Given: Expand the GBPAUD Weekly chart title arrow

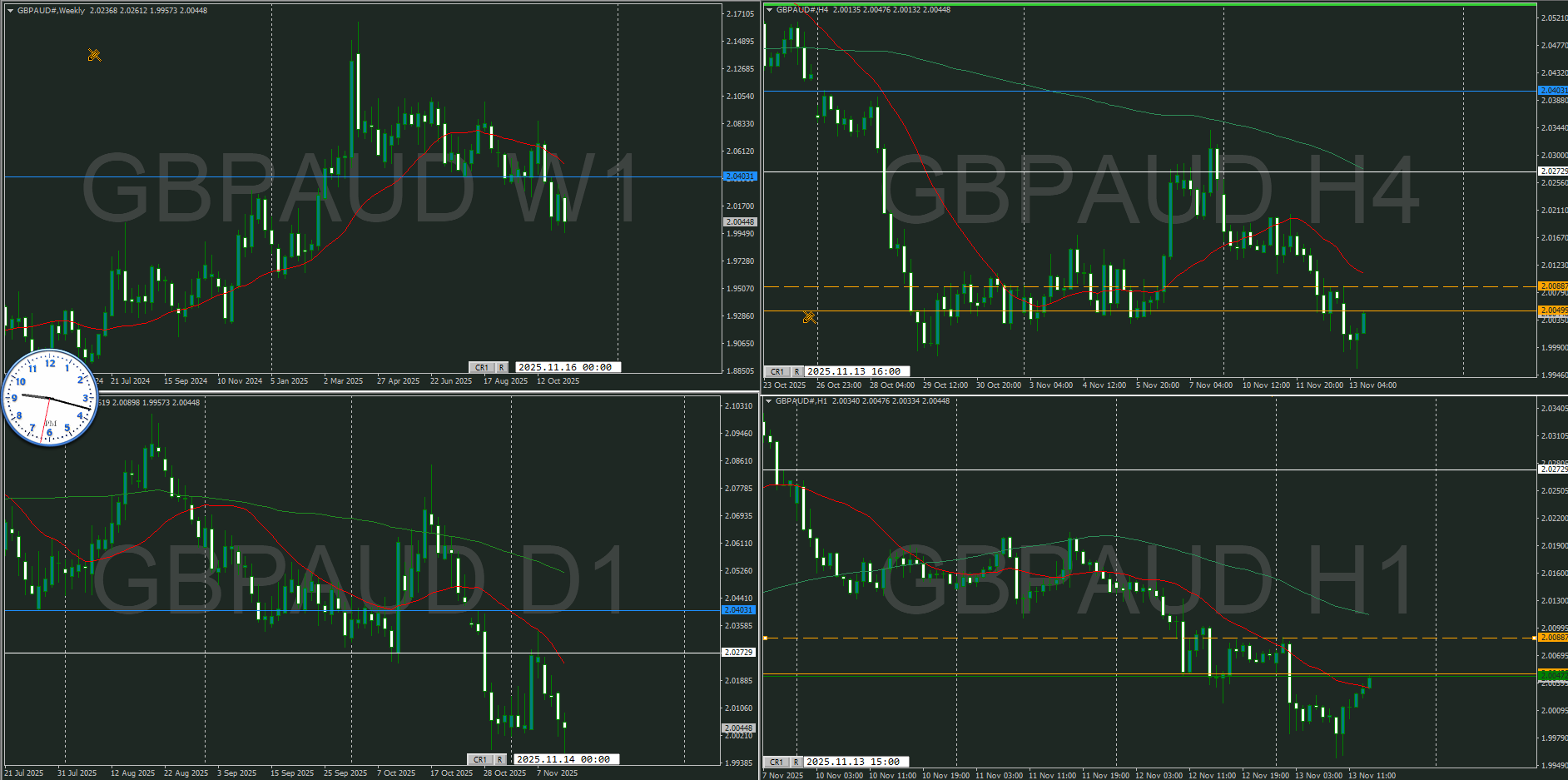Looking at the screenshot, I should pyautogui.click(x=10, y=11).
